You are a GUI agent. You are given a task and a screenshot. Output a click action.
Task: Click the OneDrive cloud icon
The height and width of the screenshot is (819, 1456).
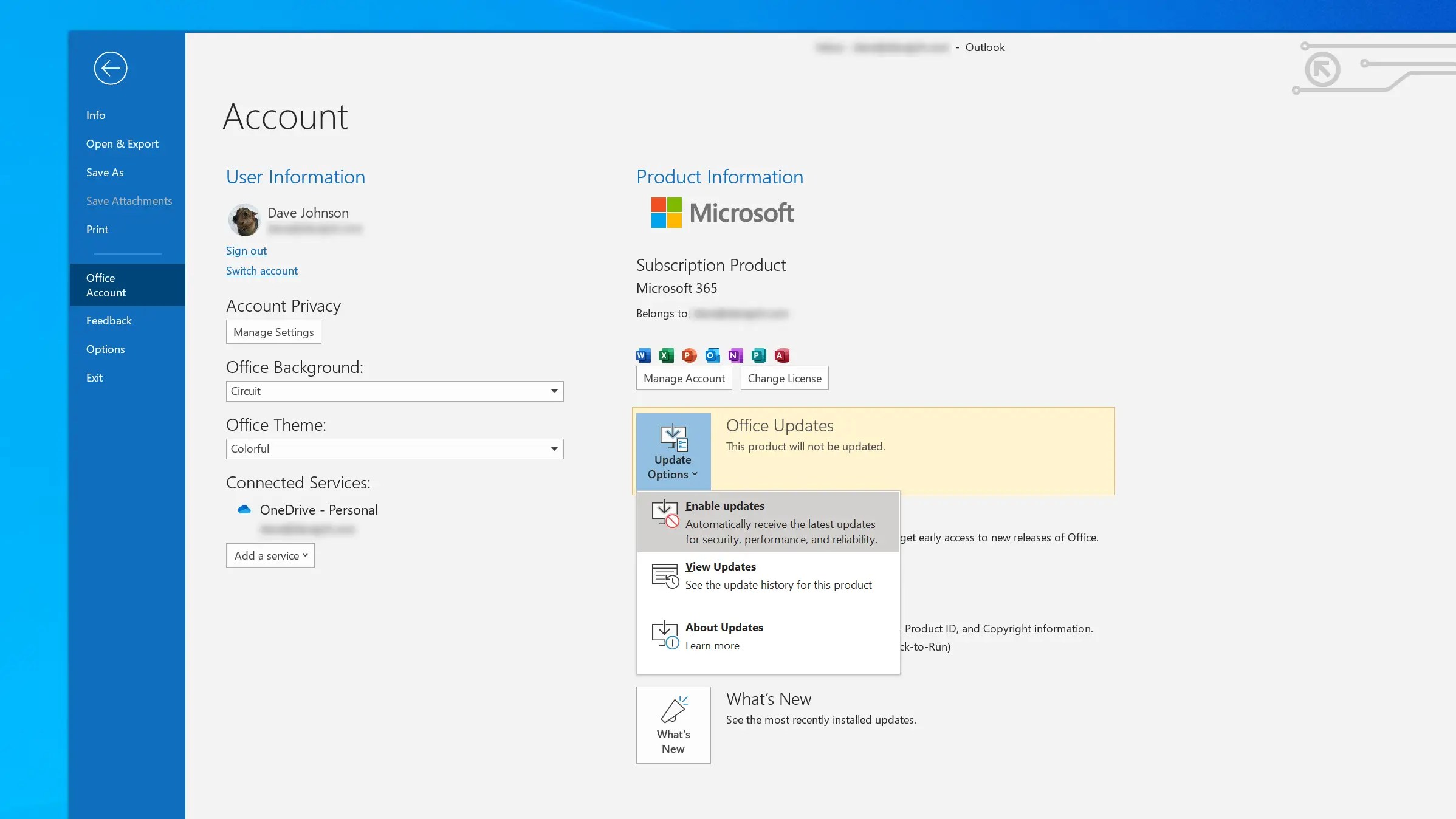[244, 510]
